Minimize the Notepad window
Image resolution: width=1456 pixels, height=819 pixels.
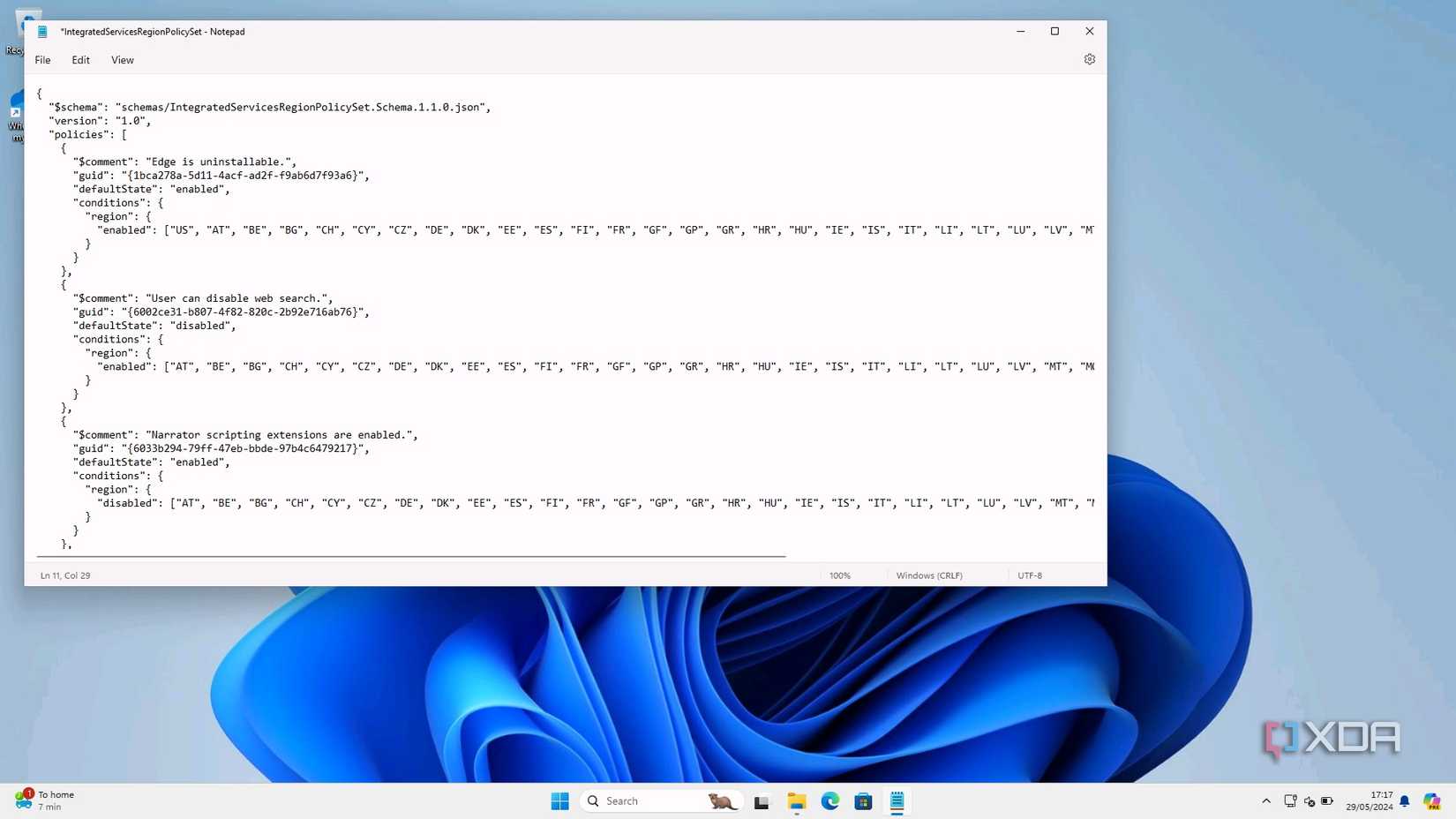(x=1020, y=31)
